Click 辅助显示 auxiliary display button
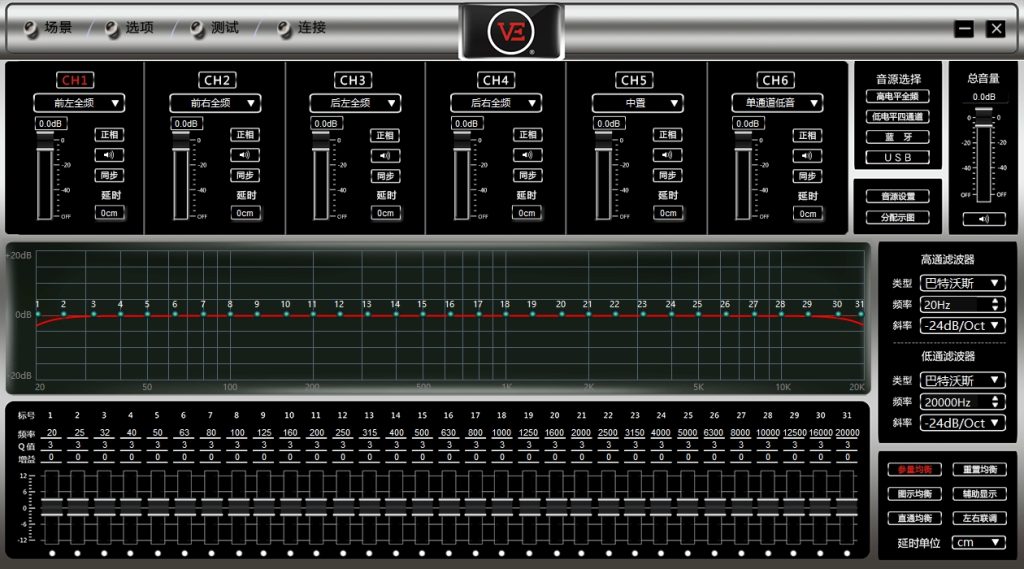Image resolution: width=1024 pixels, height=569 pixels. pos(980,494)
